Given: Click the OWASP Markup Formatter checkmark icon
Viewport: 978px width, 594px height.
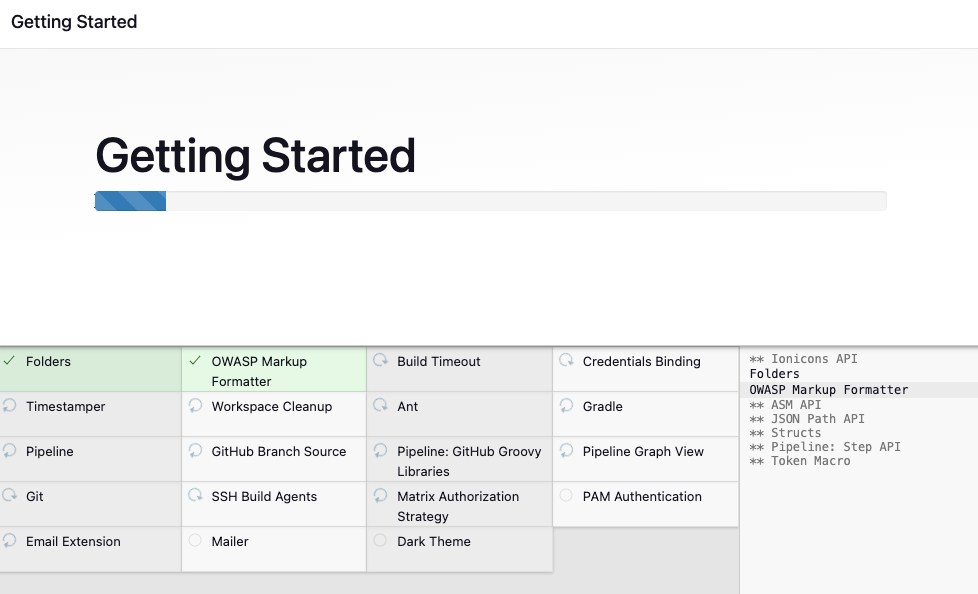Looking at the screenshot, I should [195, 361].
